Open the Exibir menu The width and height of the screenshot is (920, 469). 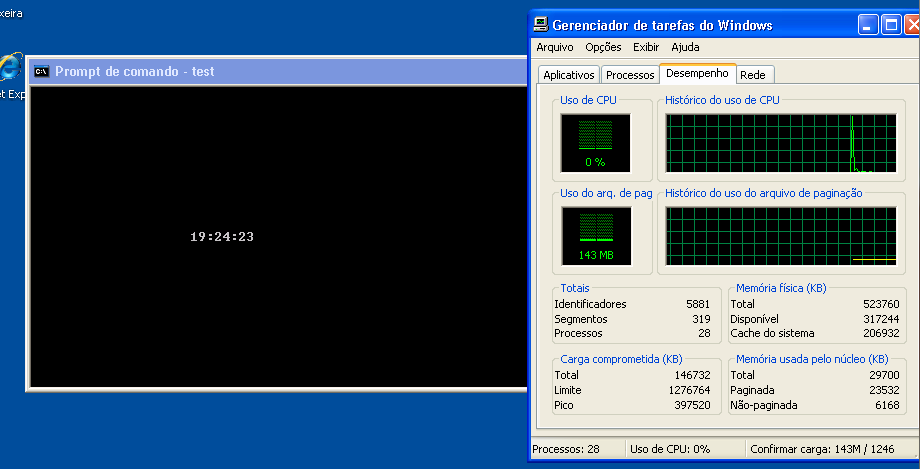click(645, 48)
